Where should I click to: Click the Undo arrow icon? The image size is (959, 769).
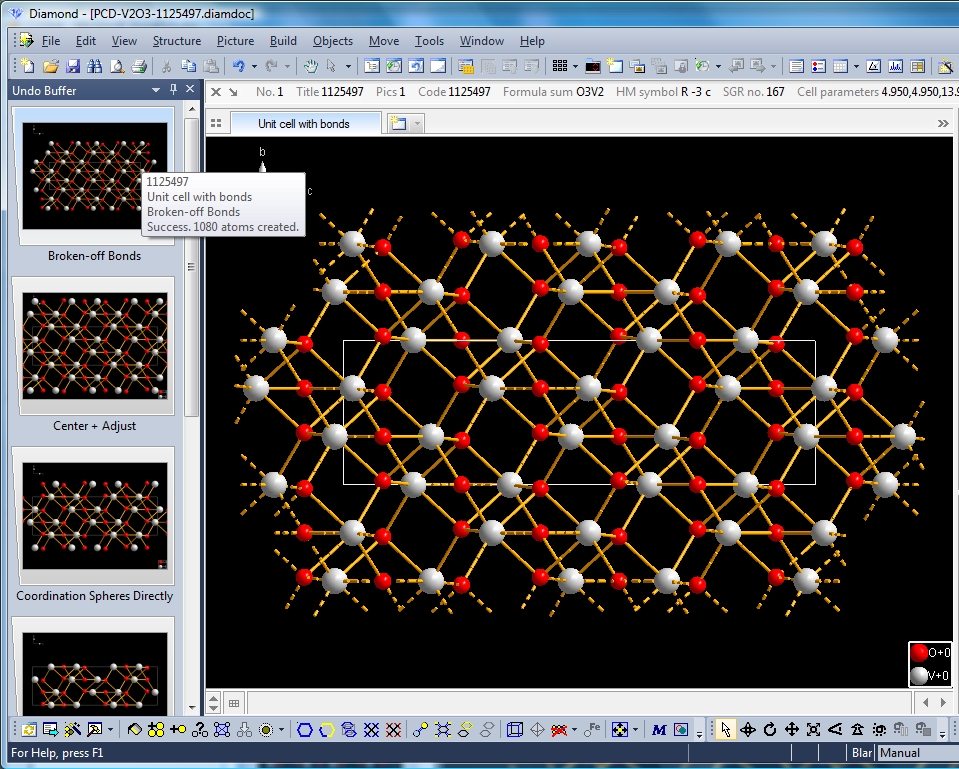click(239, 66)
